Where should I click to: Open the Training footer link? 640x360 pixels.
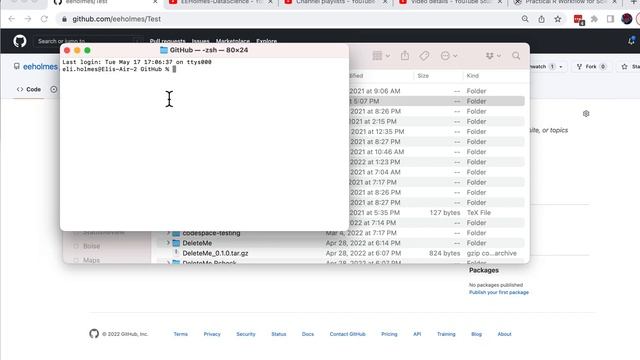click(446, 334)
